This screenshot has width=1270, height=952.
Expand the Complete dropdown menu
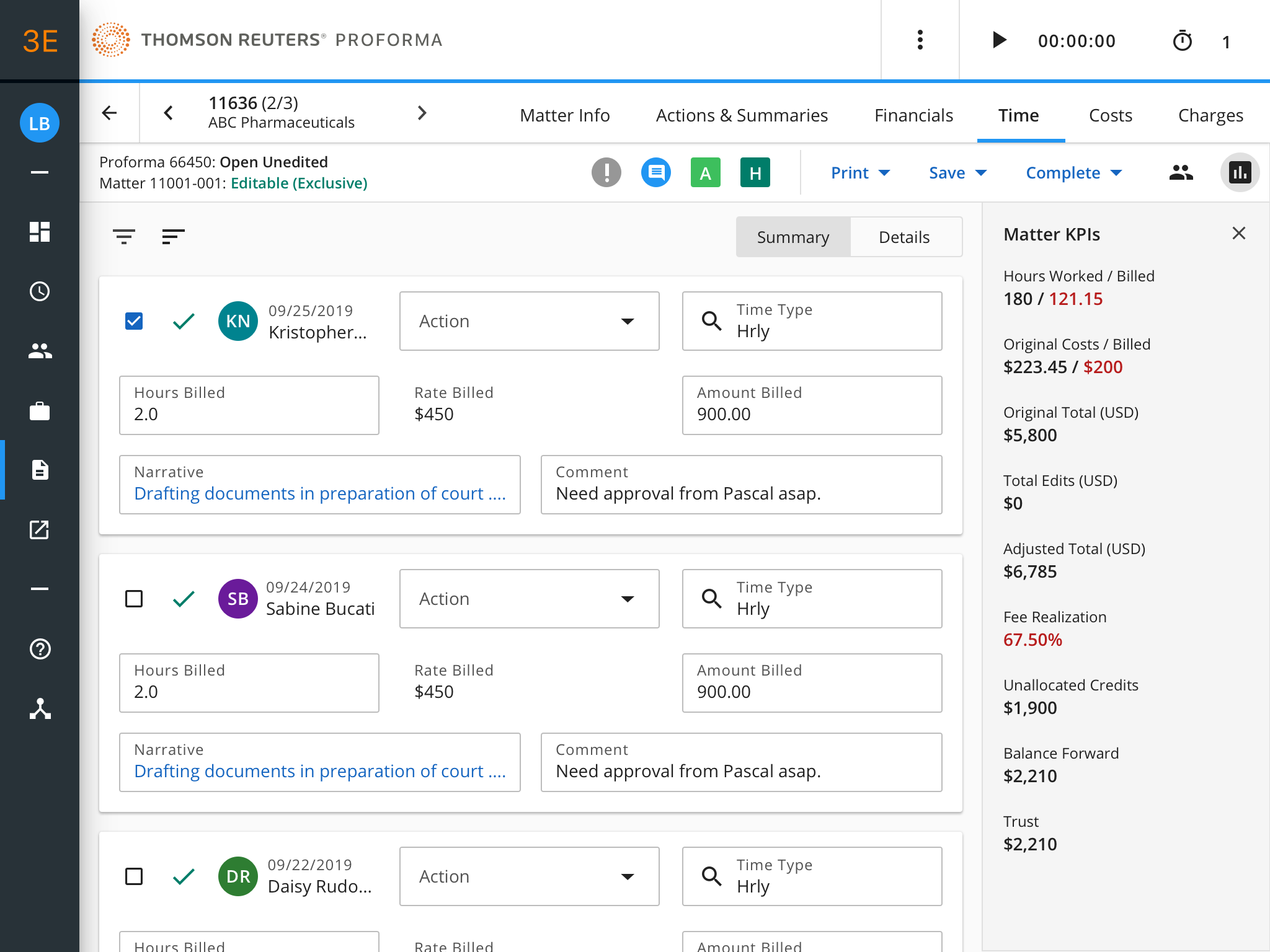[1073, 173]
